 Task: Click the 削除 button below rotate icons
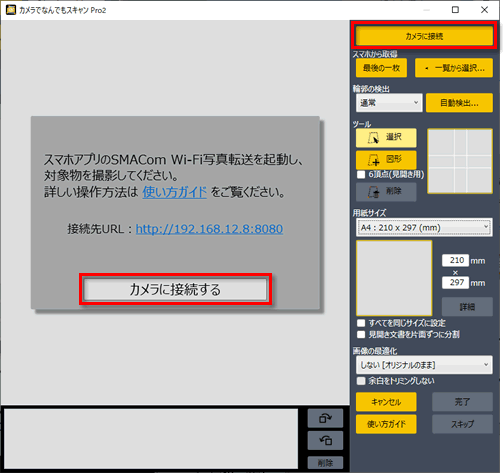point(325,463)
